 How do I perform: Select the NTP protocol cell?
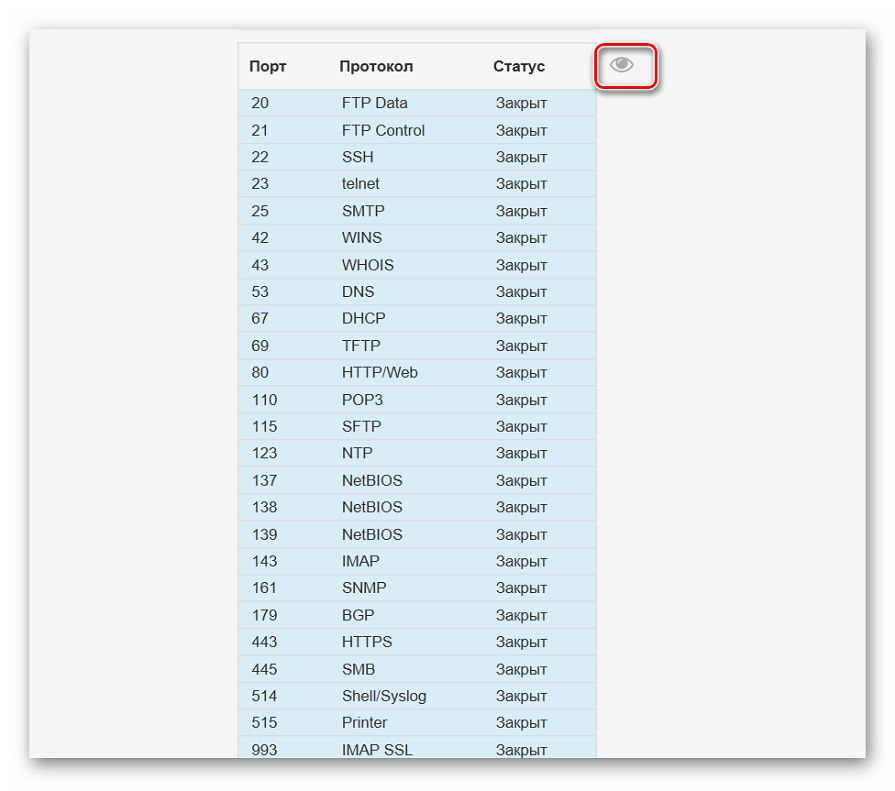[357, 453]
